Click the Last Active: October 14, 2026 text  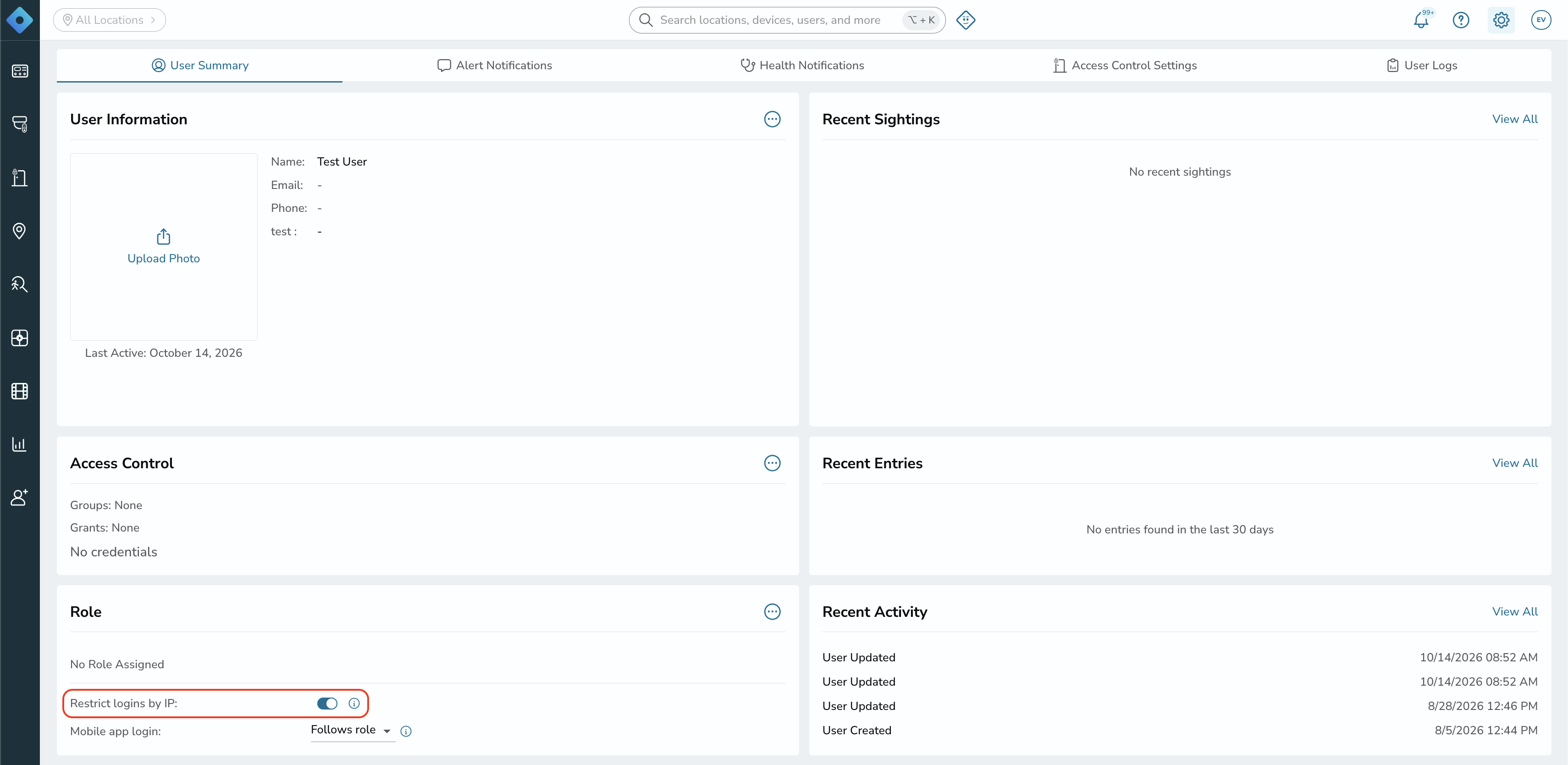pyautogui.click(x=164, y=353)
